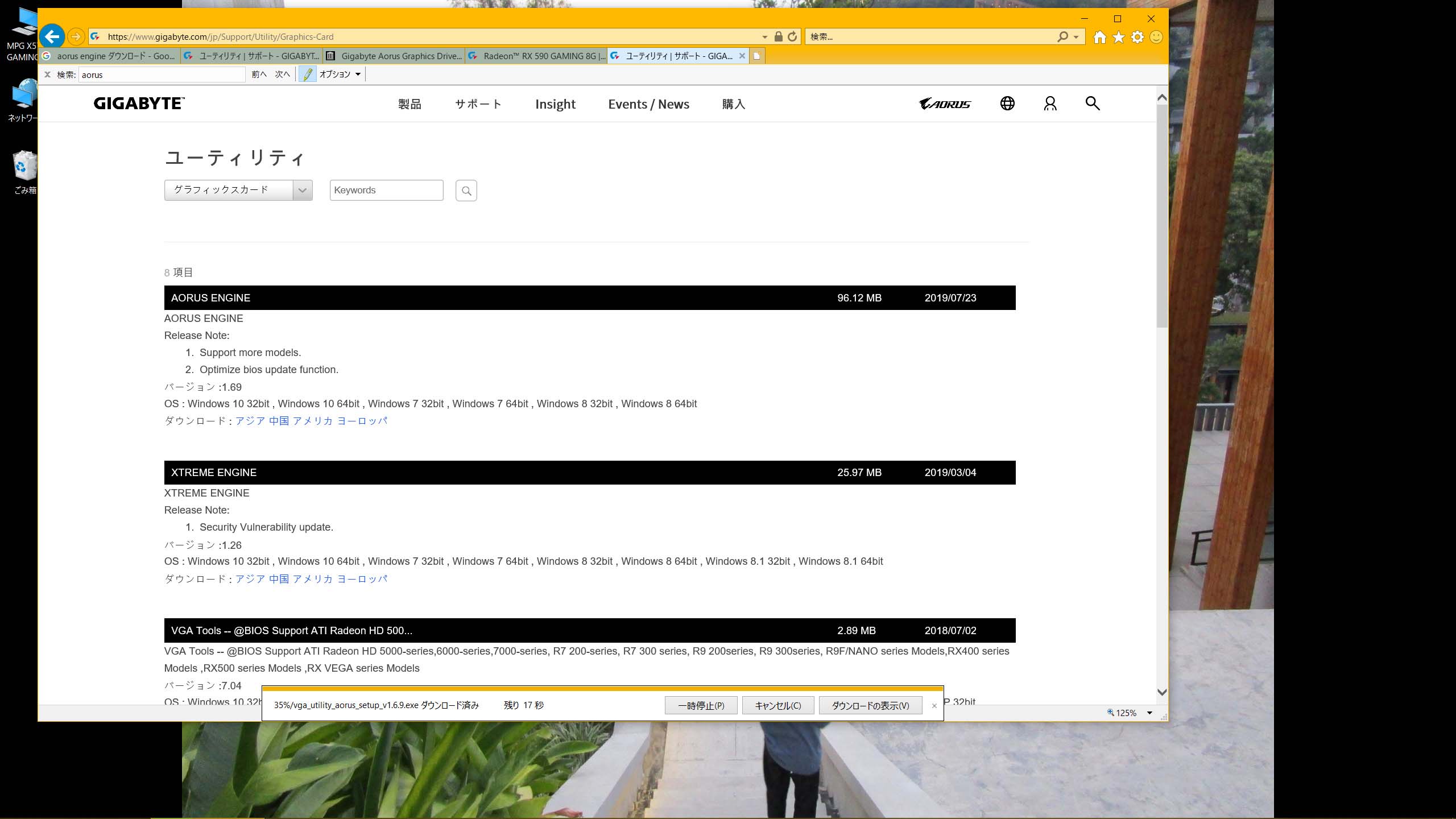Click the AORUS ENGINE black header row

pyautogui.click(x=590, y=298)
